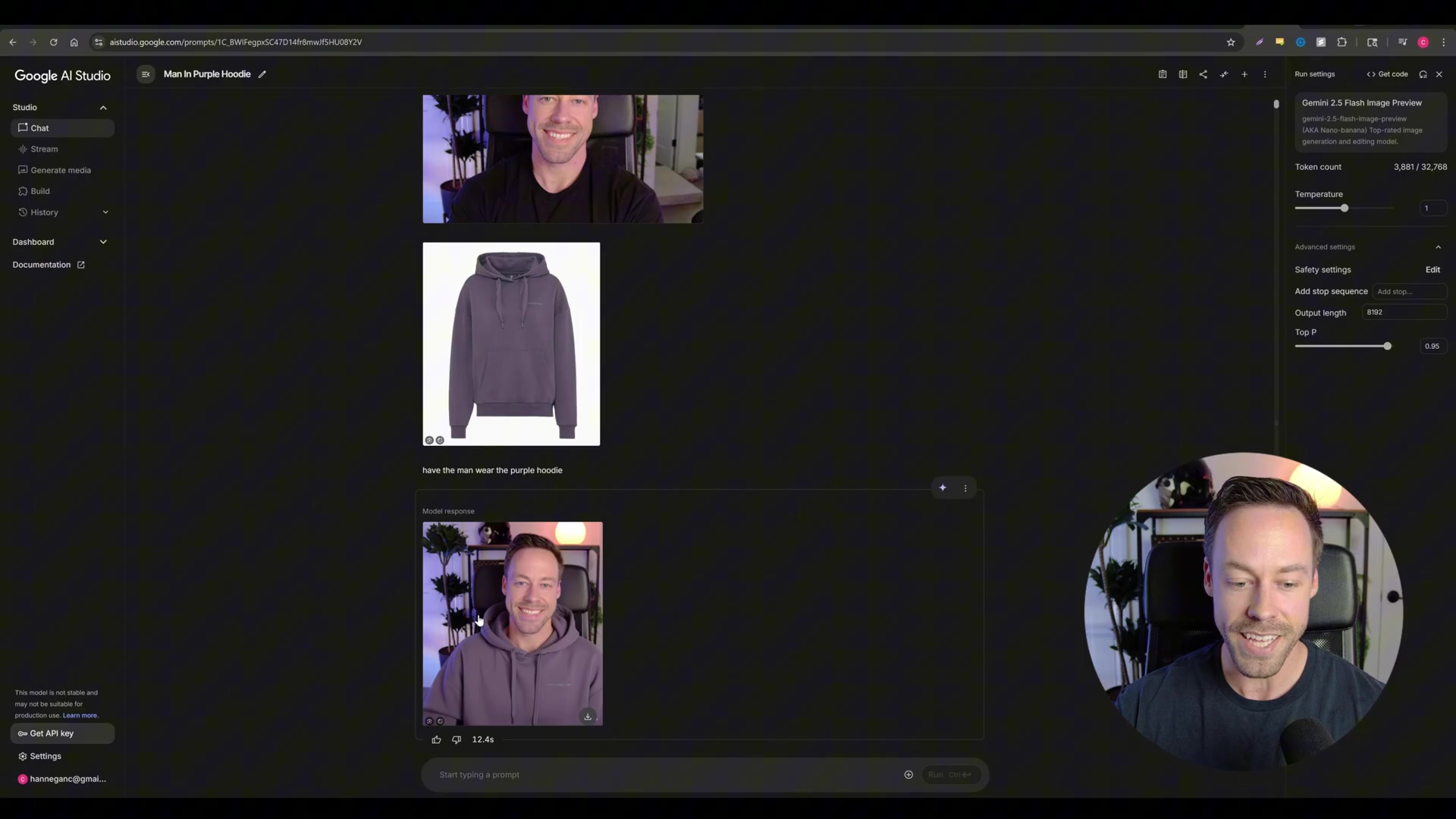Click the add media plus icon in the prompt box
The height and width of the screenshot is (819, 1456).
[x=908, y=774]
